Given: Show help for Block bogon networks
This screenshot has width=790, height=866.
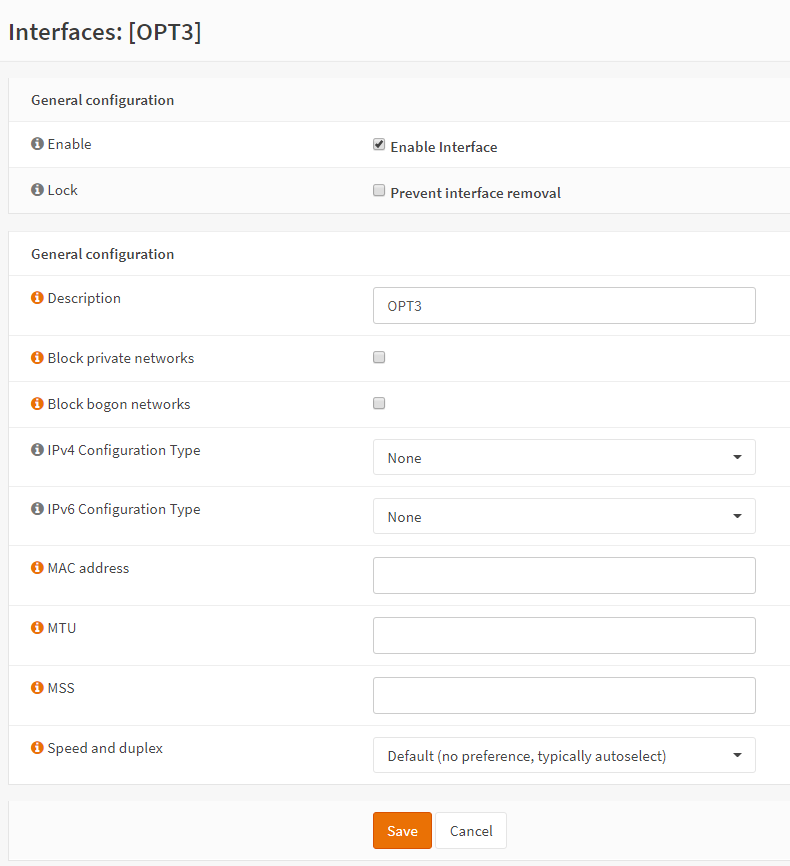Looking at the screenshot, I should (38, 404).
